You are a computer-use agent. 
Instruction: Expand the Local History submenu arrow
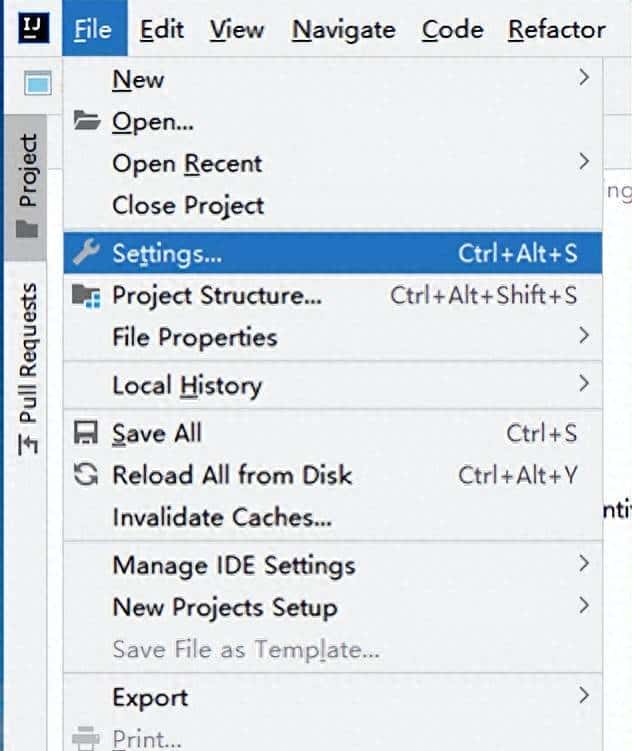[x=585, y=381]
